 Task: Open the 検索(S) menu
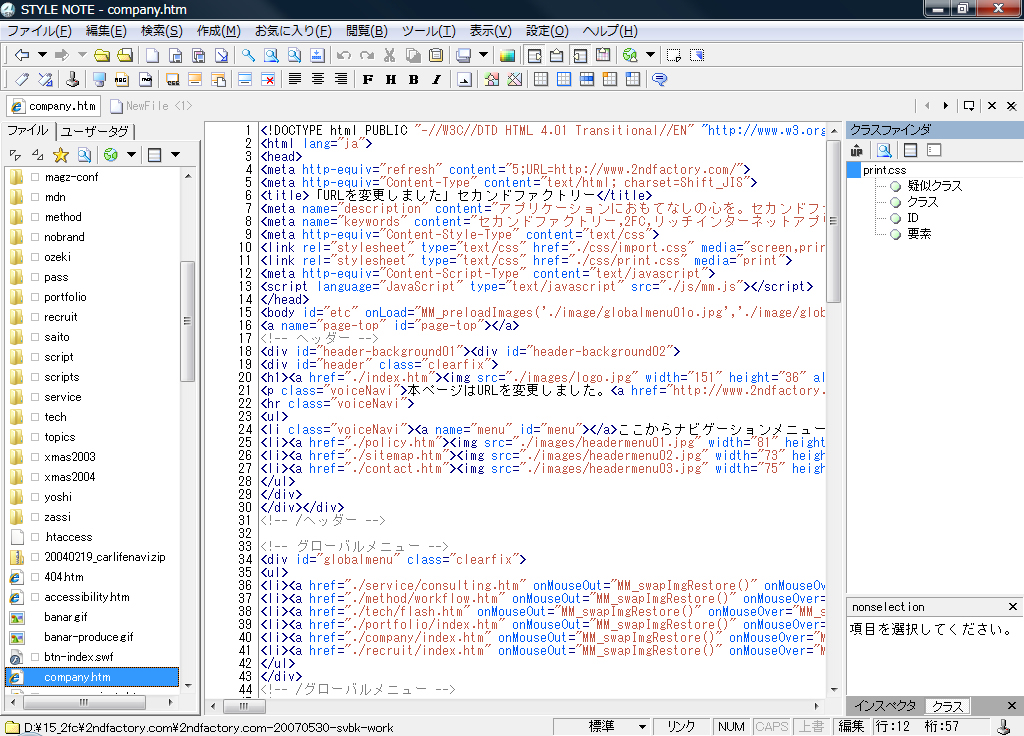161,31
